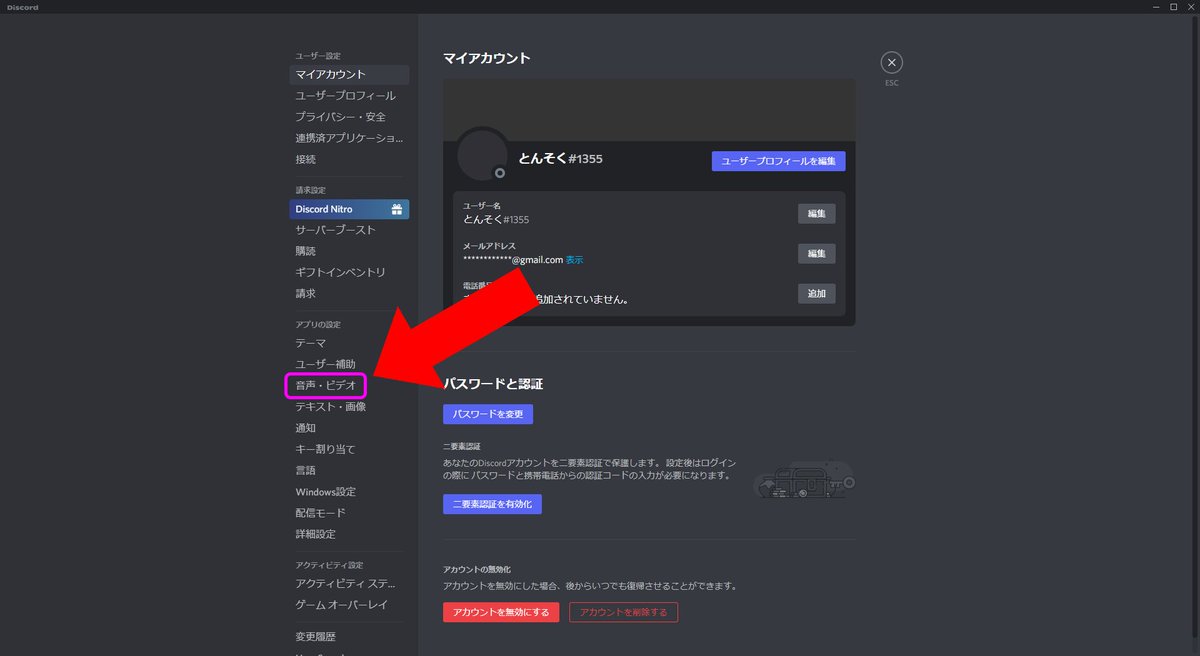The image size is (1200, 656).
Task: Click the パスワードと認証 heading
Action: point(493,384)
